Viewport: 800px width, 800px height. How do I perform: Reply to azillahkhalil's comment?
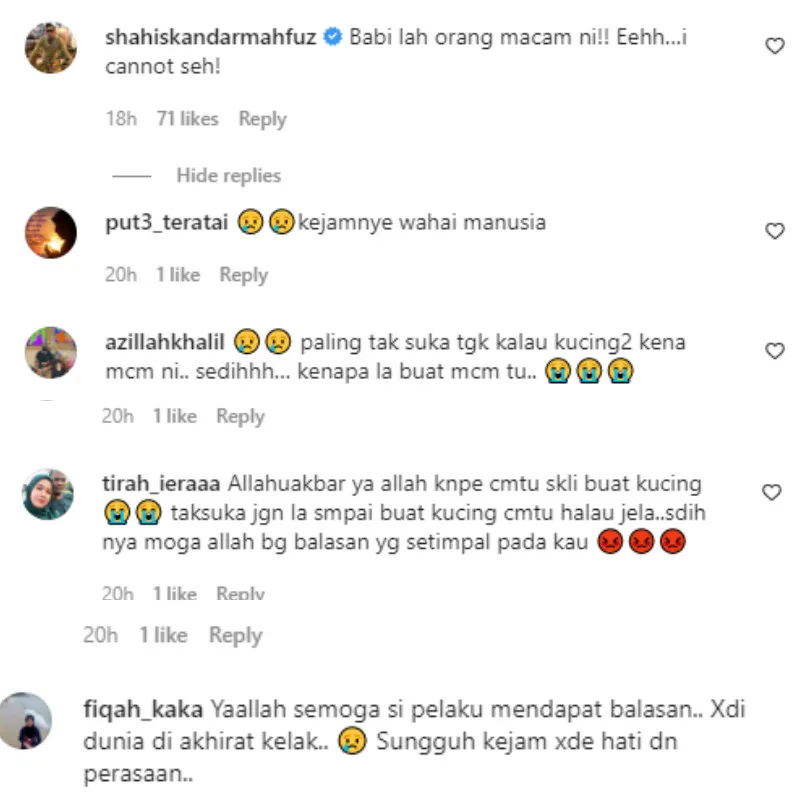click(x=240, y=416)
